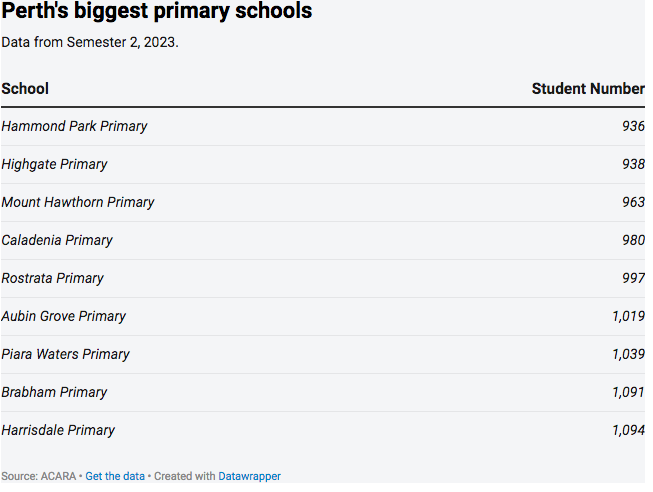Click the 1,019 student count

627,317
